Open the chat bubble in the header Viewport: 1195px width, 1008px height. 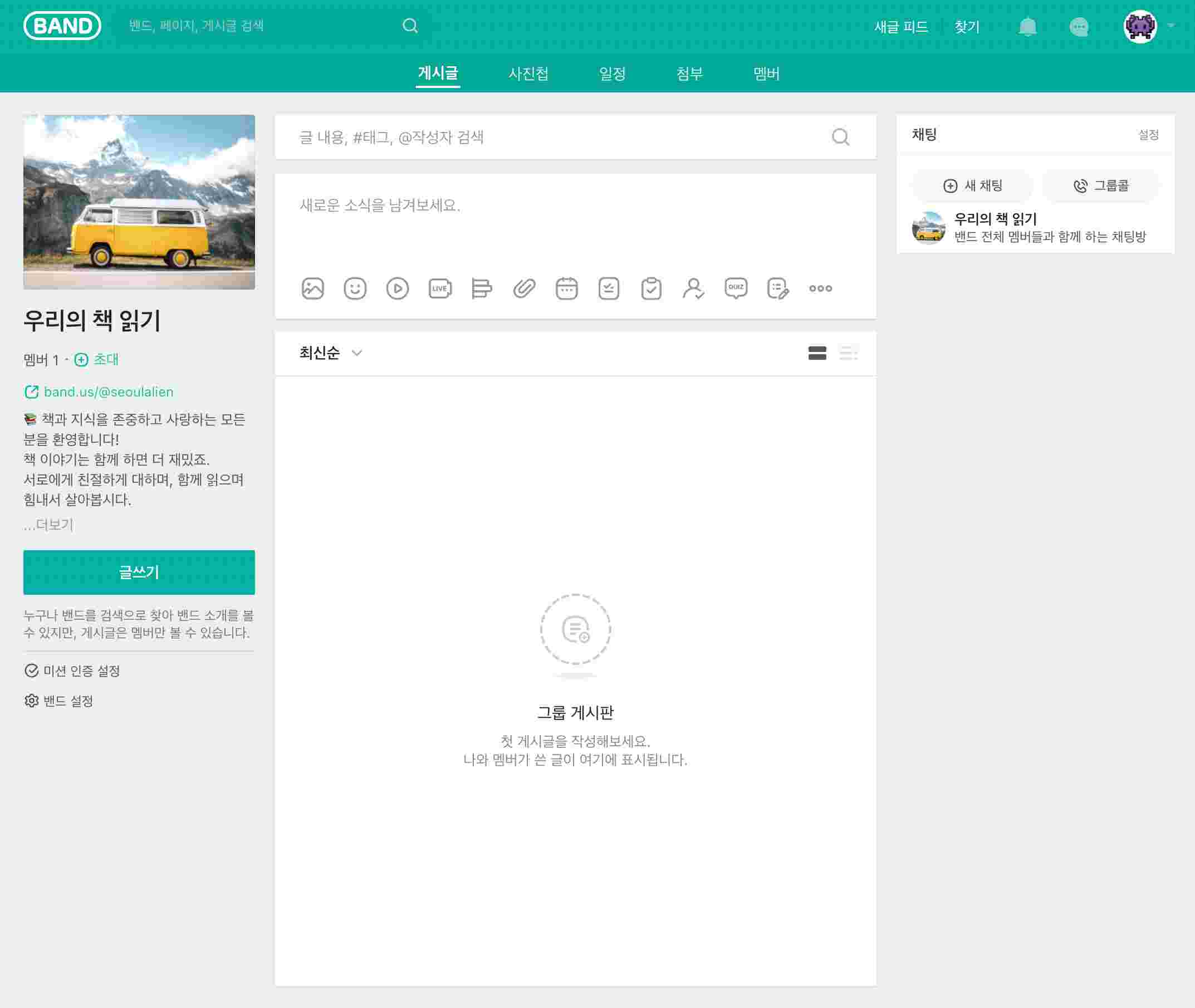(1079, 27)
